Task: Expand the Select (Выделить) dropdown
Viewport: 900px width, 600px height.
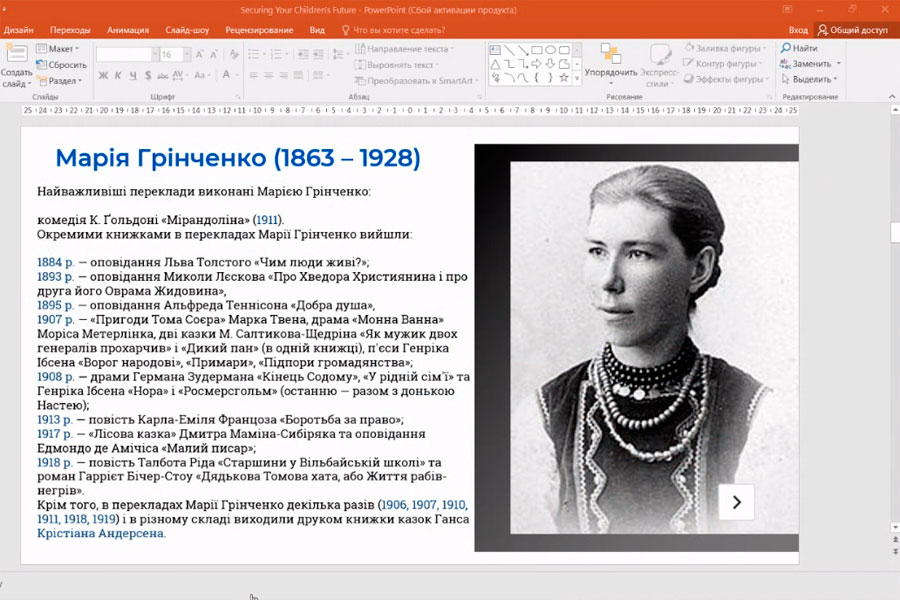Action: pos(811,79)
